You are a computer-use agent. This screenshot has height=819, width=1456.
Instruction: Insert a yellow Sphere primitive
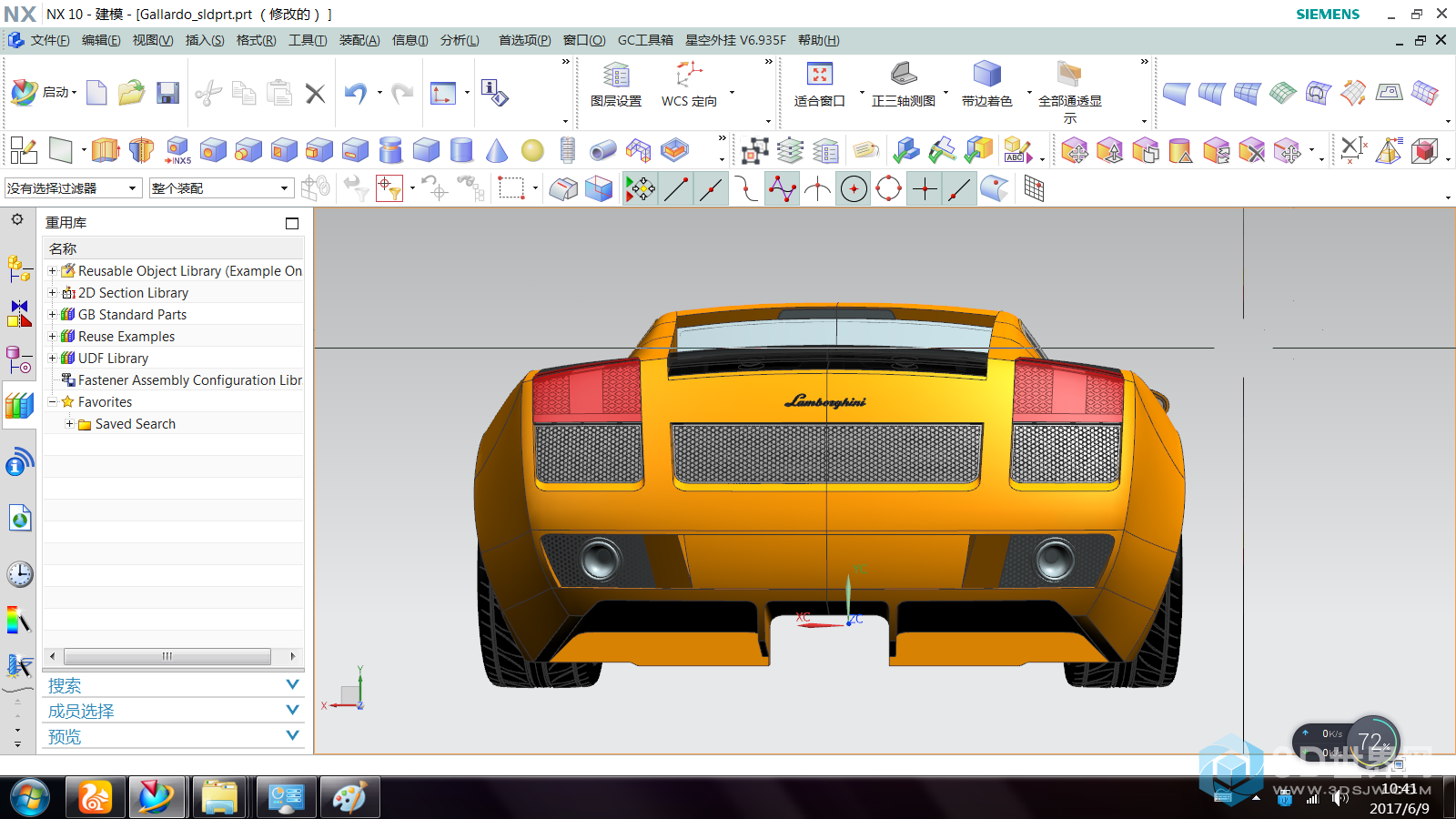tap(532, 150)
